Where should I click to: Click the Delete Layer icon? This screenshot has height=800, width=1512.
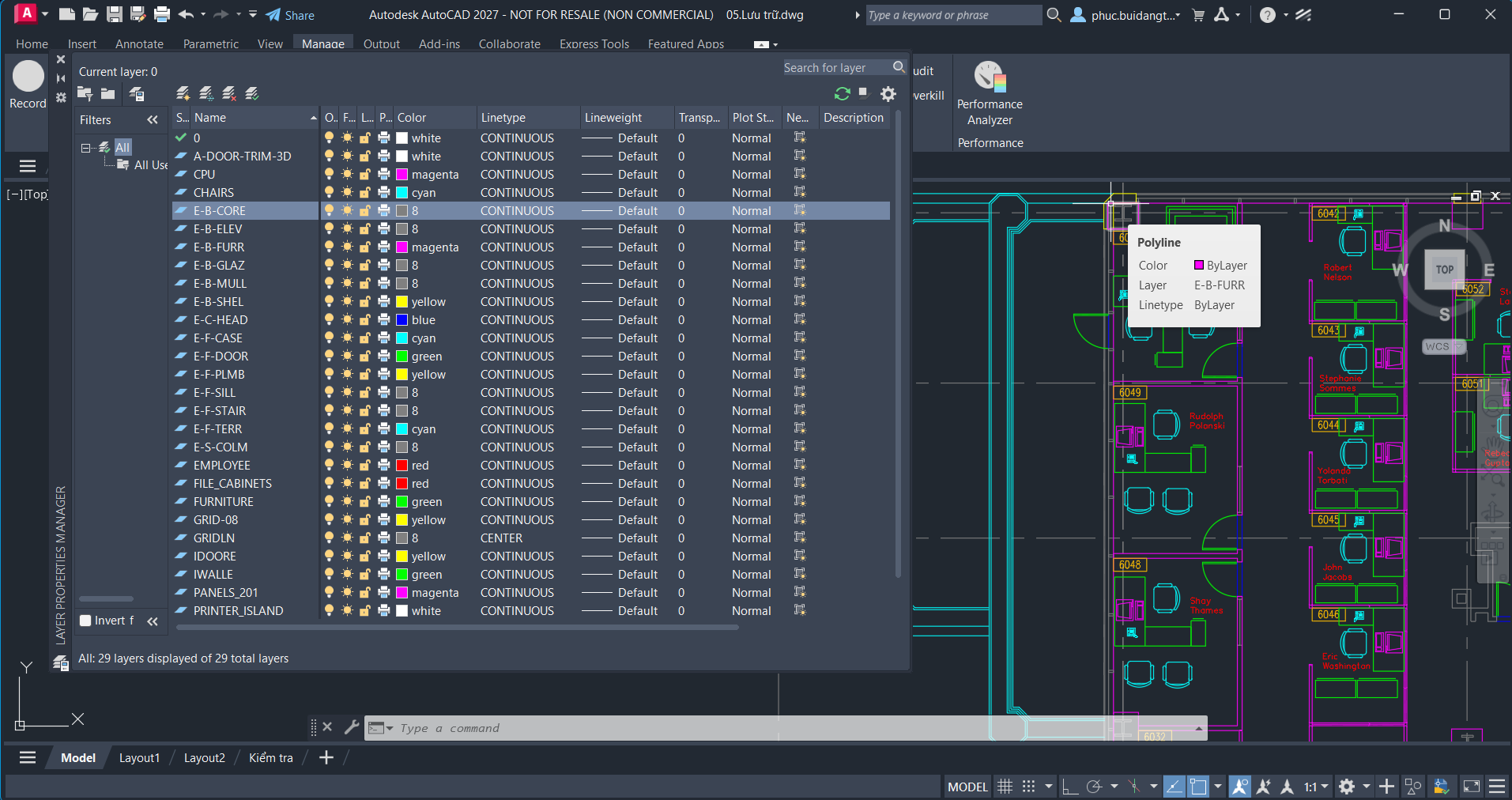[229, 94]
